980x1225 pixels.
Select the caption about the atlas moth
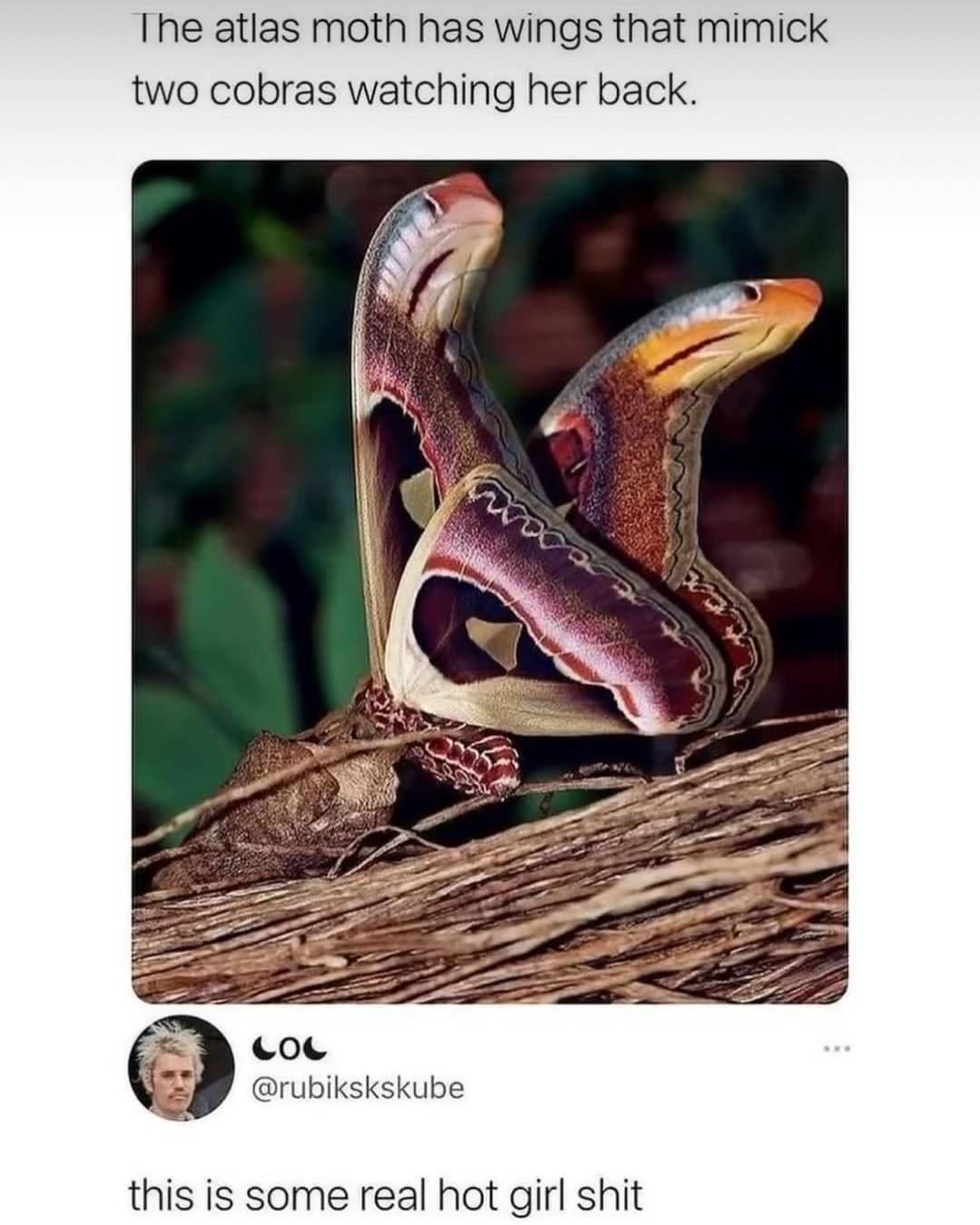480,59
